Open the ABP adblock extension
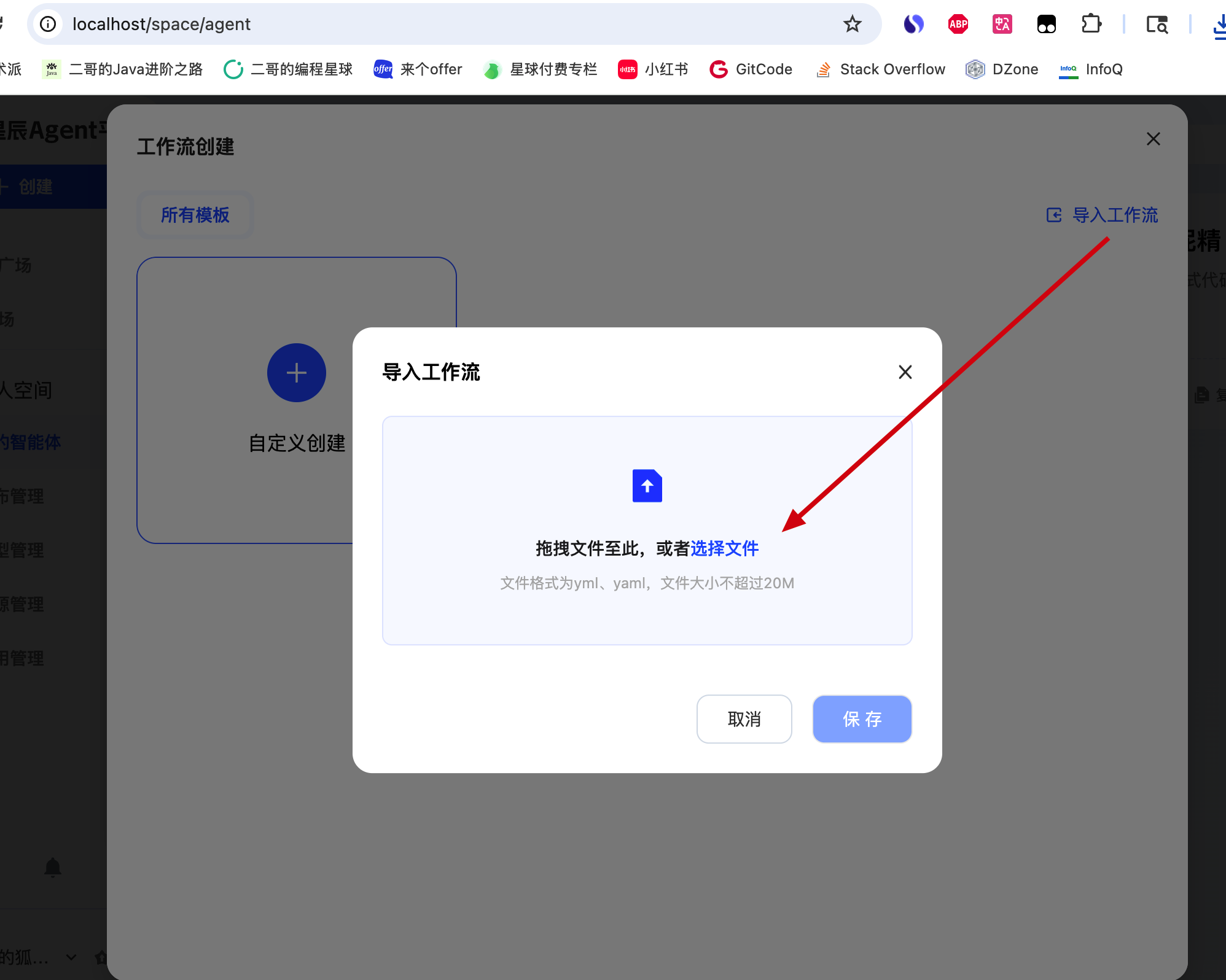This screenshot has width=1226, height=980. tap(958, 25)
